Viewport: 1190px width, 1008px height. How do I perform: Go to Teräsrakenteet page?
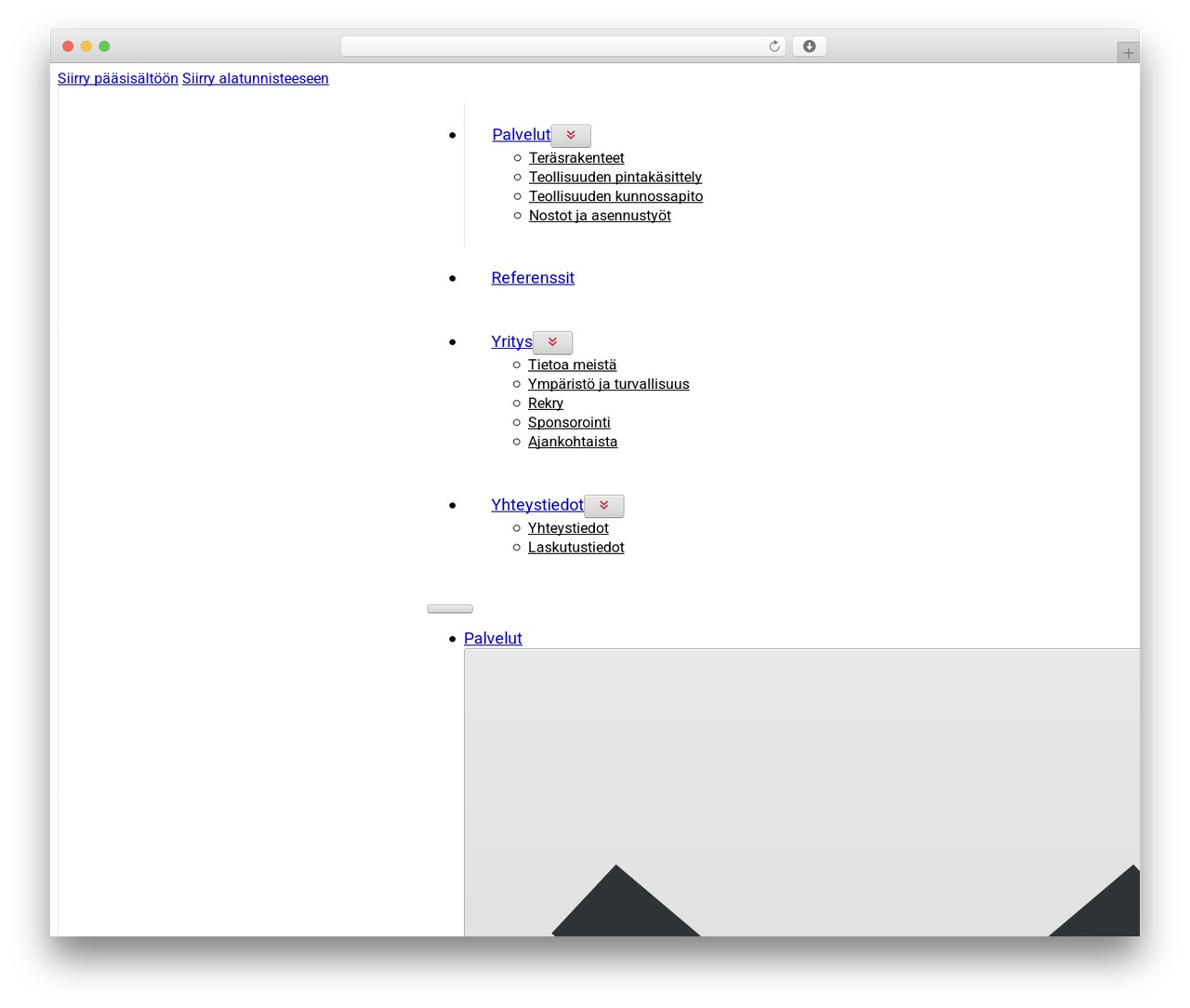click(576, 158)
